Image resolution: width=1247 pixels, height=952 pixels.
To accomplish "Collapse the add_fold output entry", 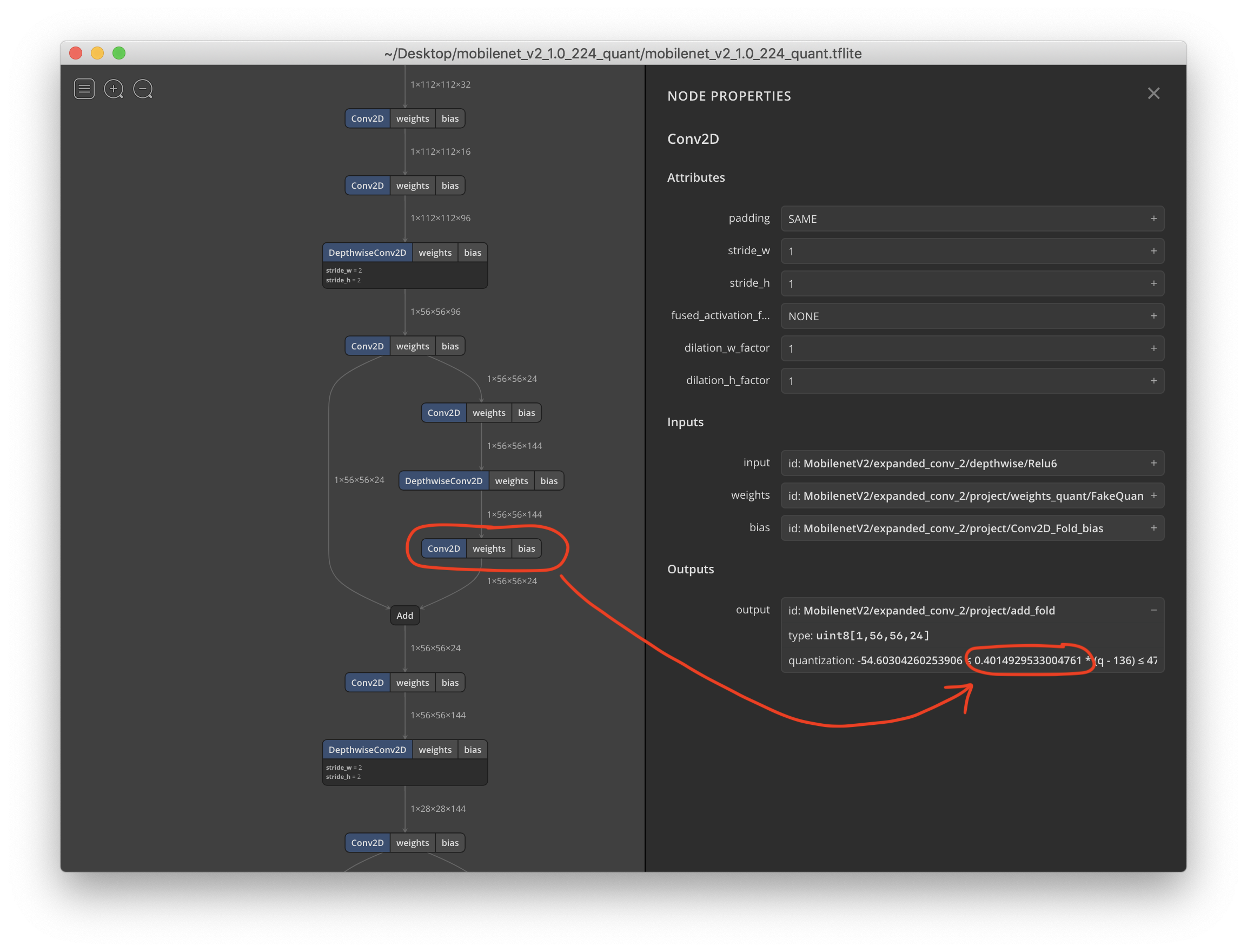I will click(x=1153, y=610).
